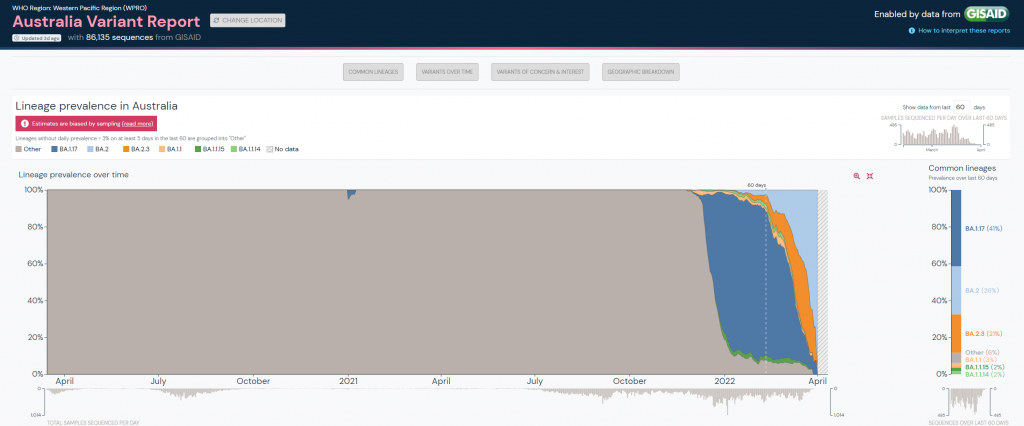Go to Geographic Breakdown section

point(641,72)
